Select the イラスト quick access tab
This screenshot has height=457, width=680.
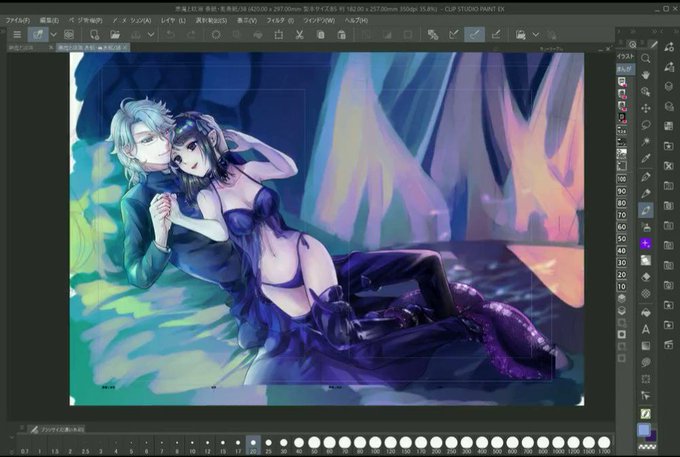[625, 56]
